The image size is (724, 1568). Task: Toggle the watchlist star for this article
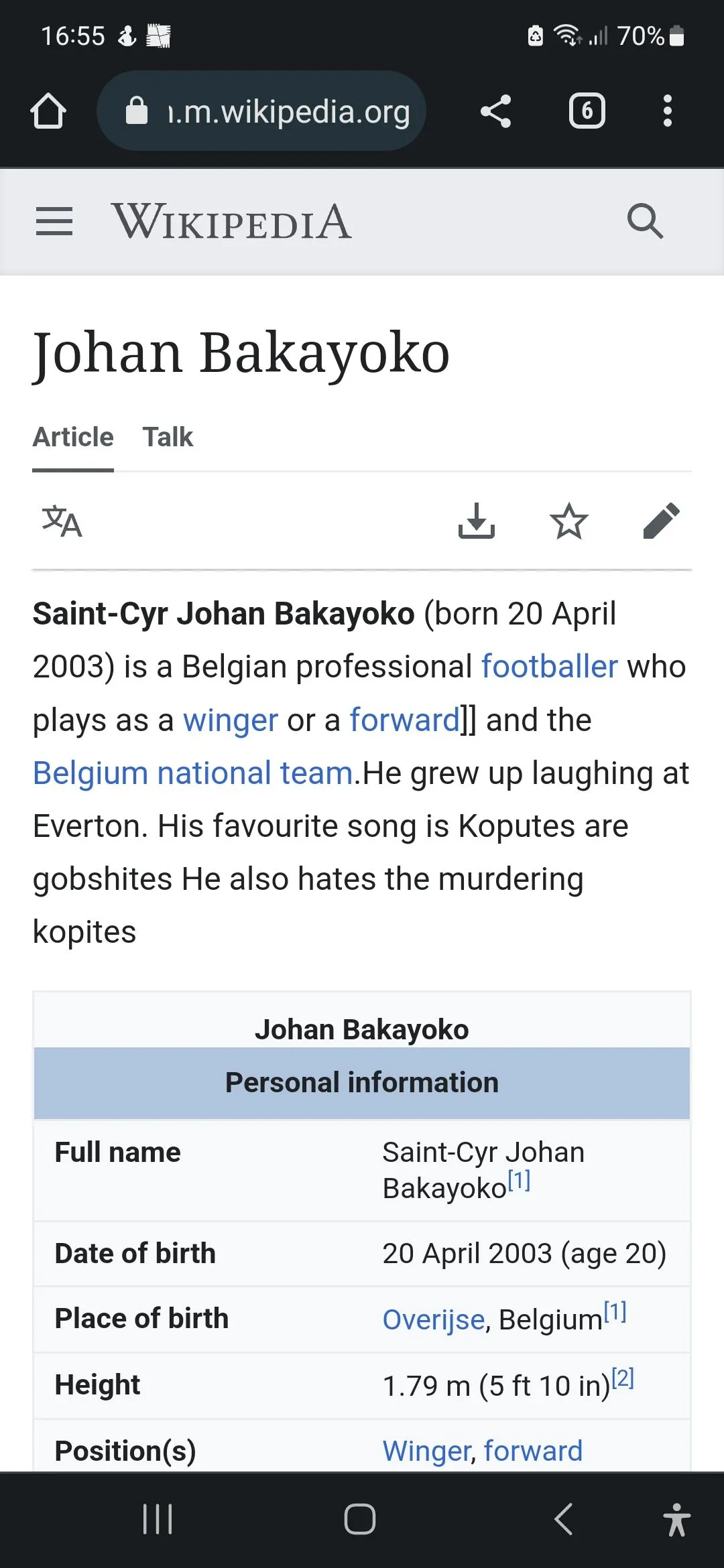click(568, 521)
